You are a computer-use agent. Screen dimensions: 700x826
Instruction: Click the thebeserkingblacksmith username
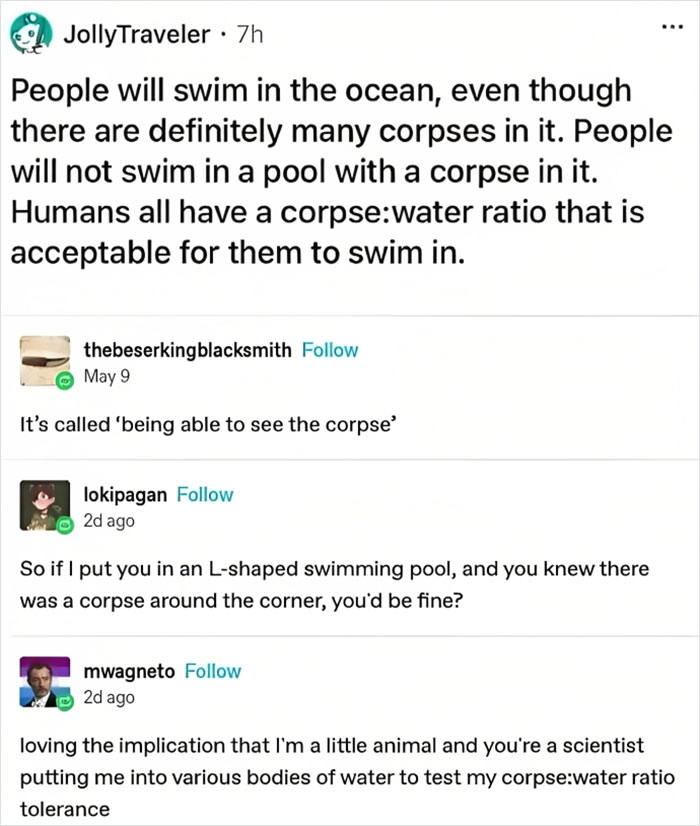tap(184, 350)
